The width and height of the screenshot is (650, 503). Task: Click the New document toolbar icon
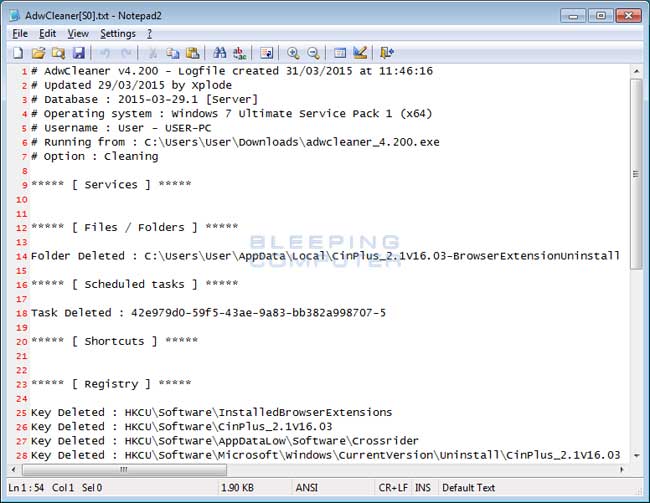pos(18,53)
